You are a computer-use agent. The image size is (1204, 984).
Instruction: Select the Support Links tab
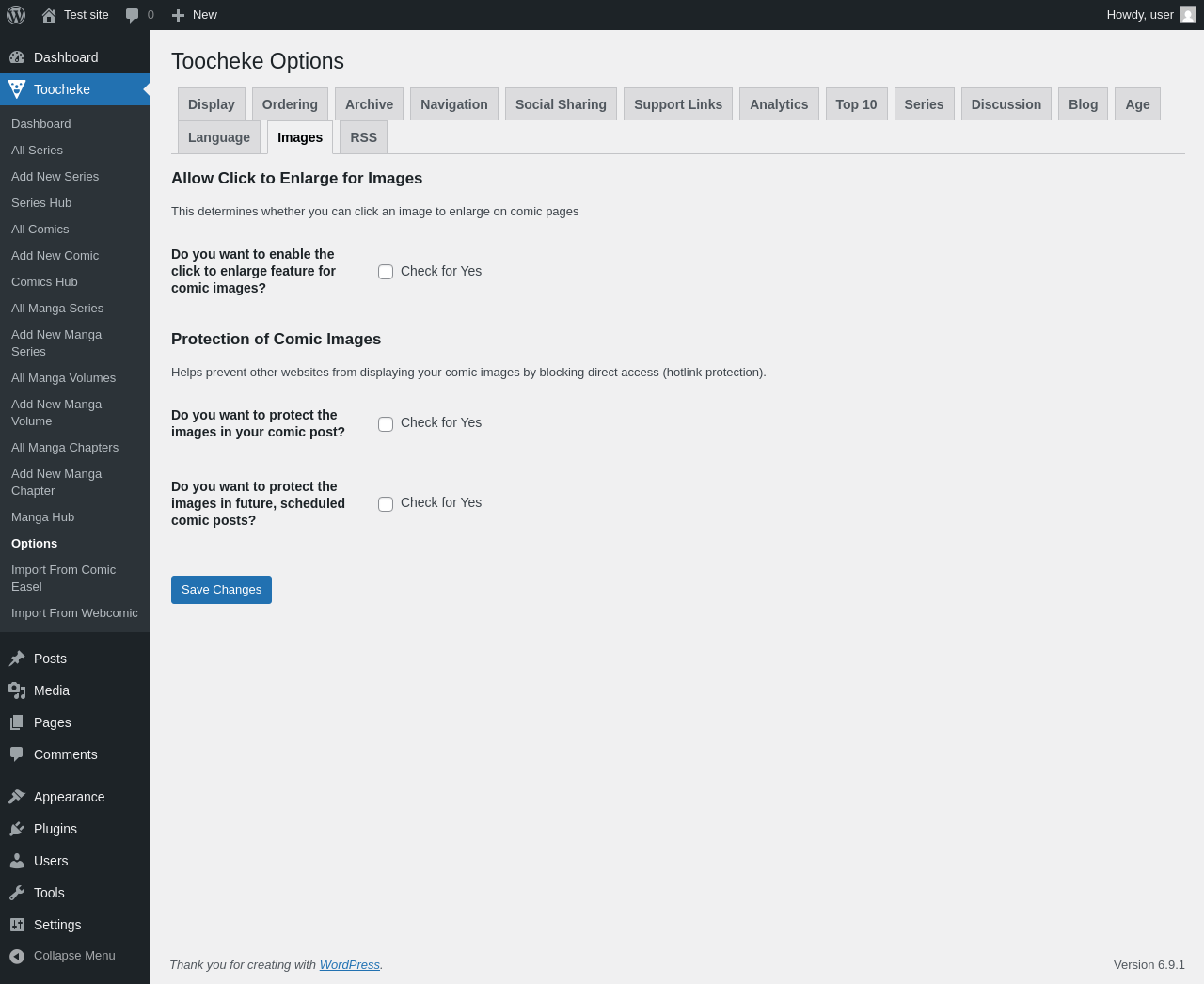coord(678,104)
